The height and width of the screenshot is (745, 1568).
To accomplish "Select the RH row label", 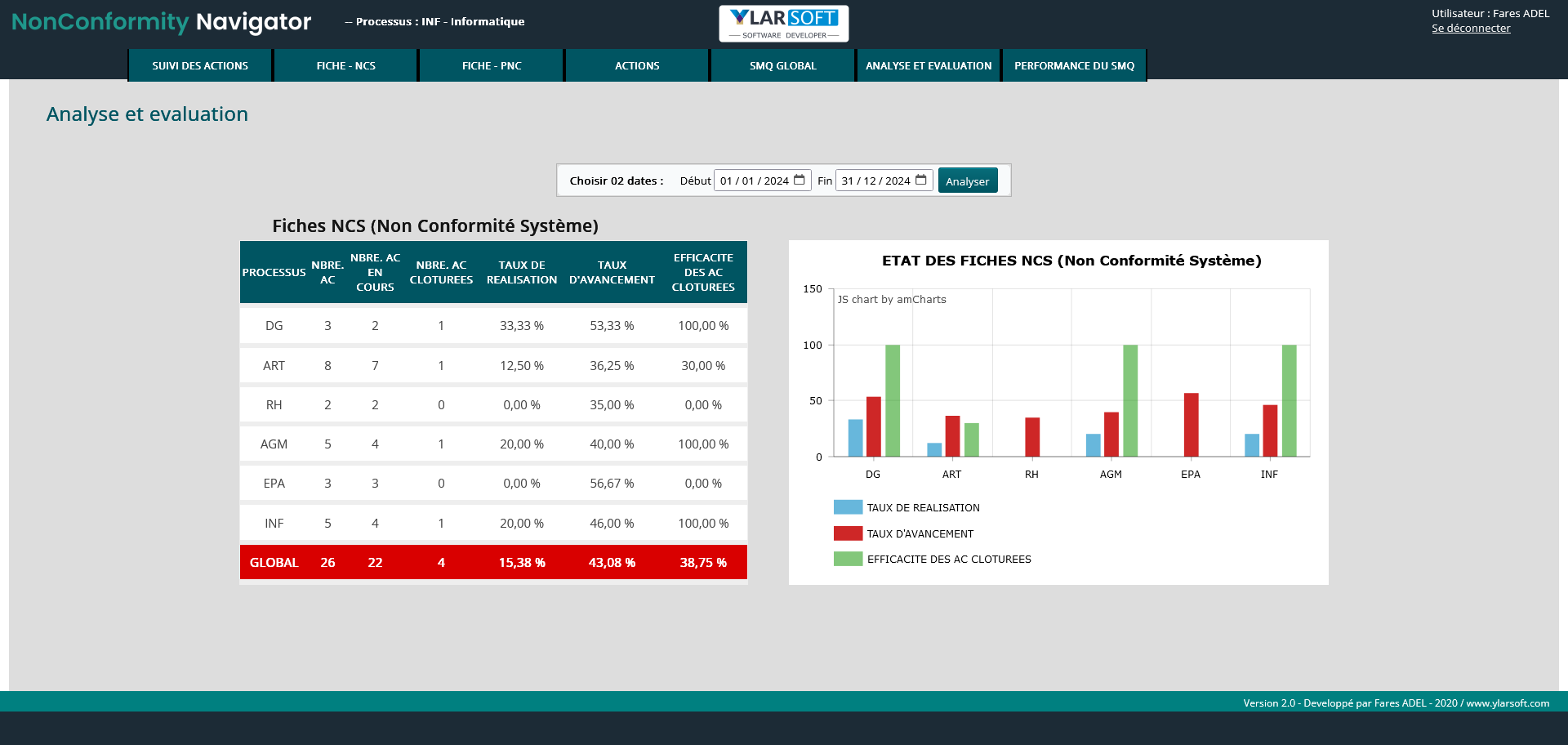I will [x=274, y=405].
